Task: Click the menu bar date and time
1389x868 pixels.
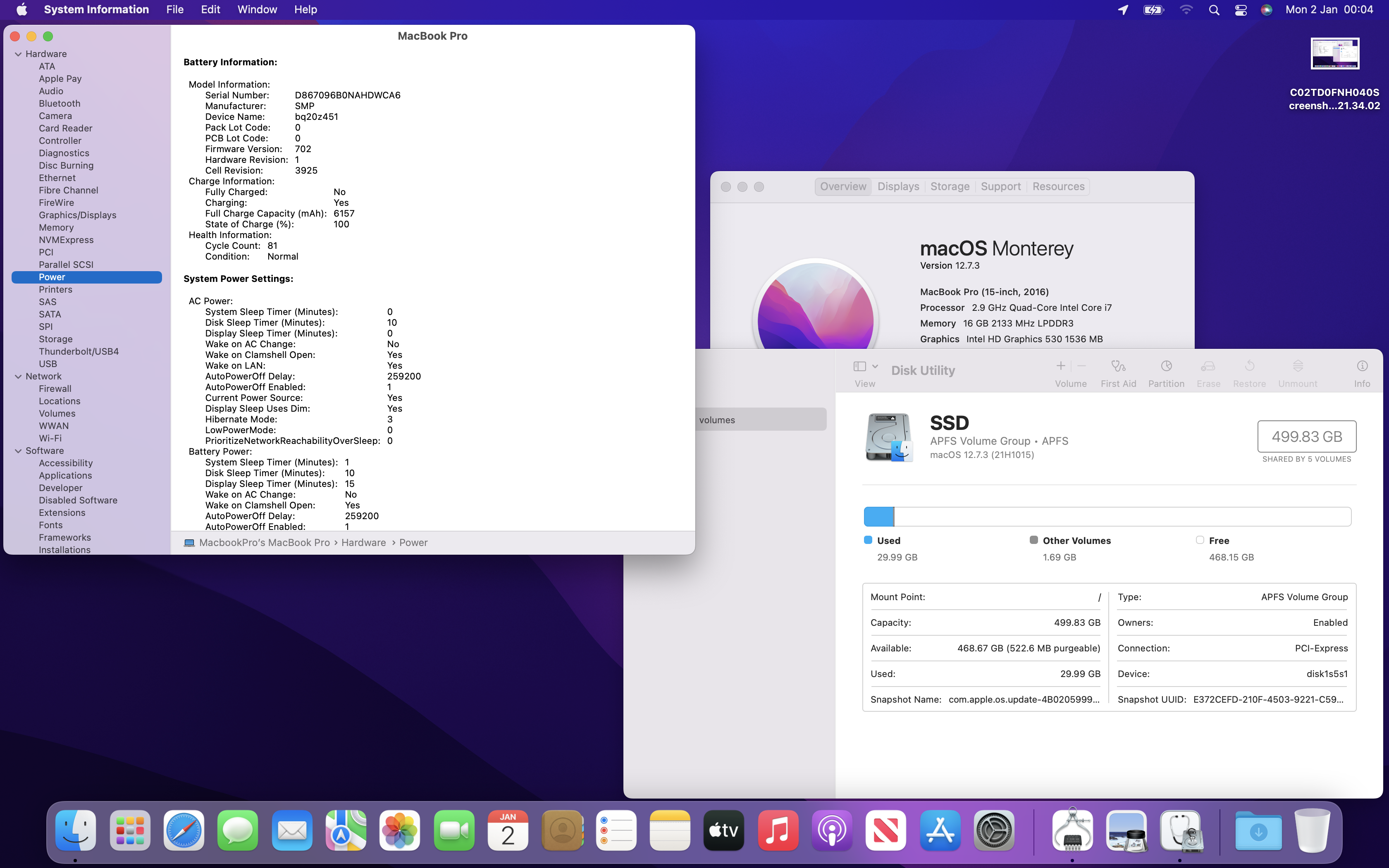Action: click(1329, 10)
